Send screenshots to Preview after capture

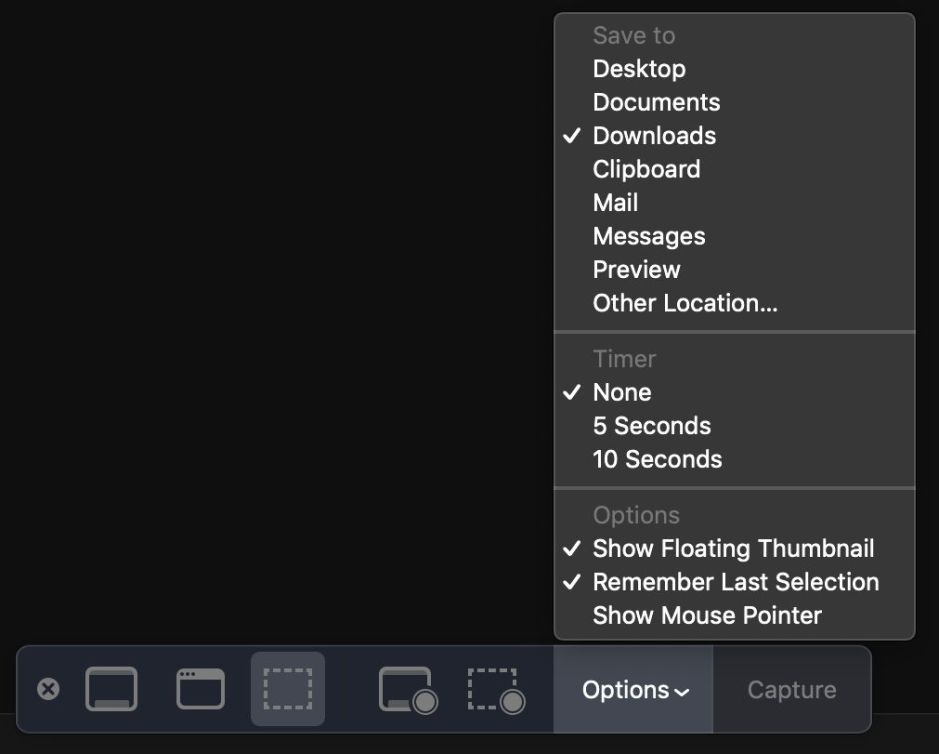637,268
